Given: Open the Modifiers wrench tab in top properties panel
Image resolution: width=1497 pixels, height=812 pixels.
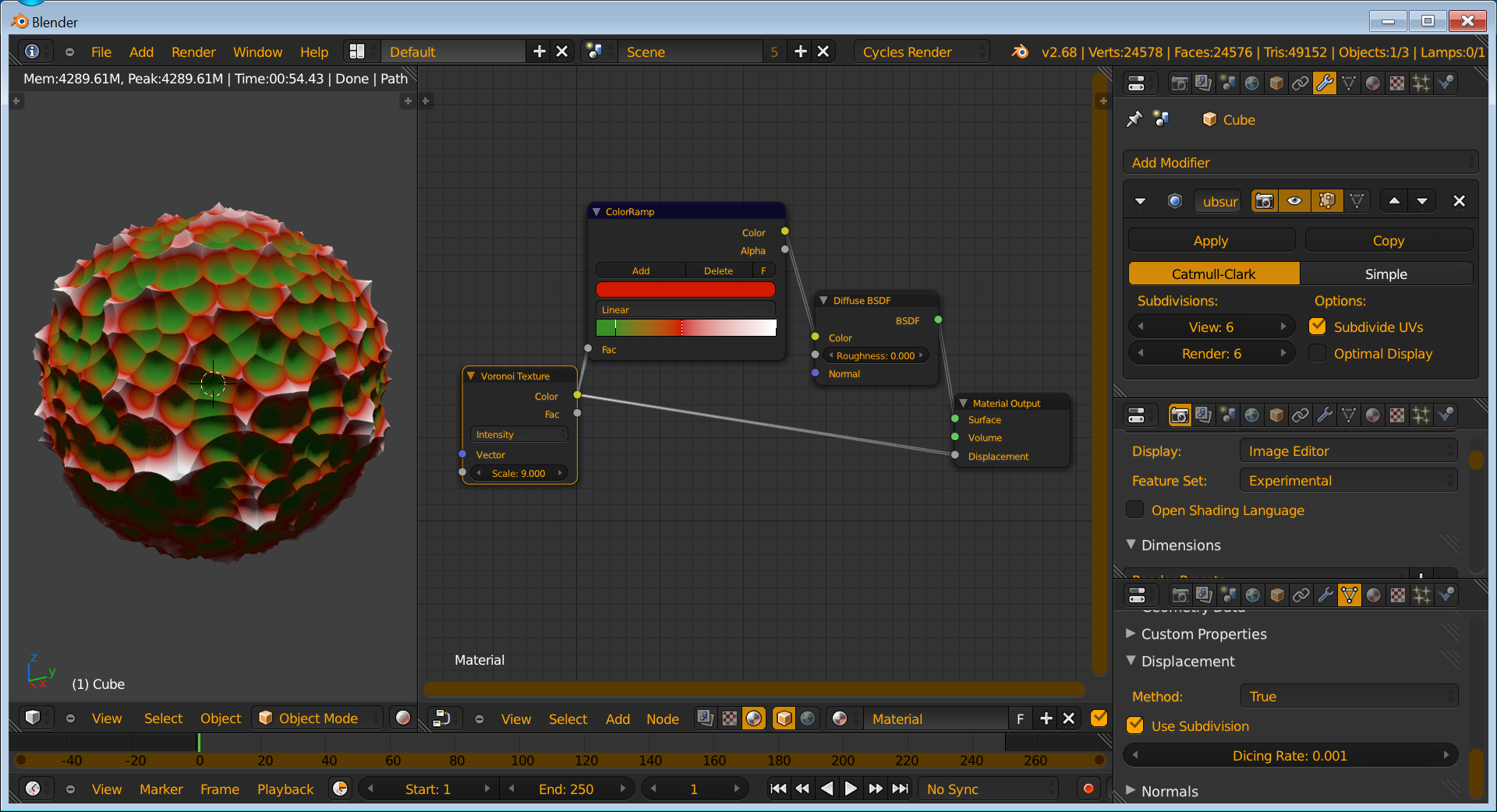Looking at the screenshot, I should pos(1325,83).
